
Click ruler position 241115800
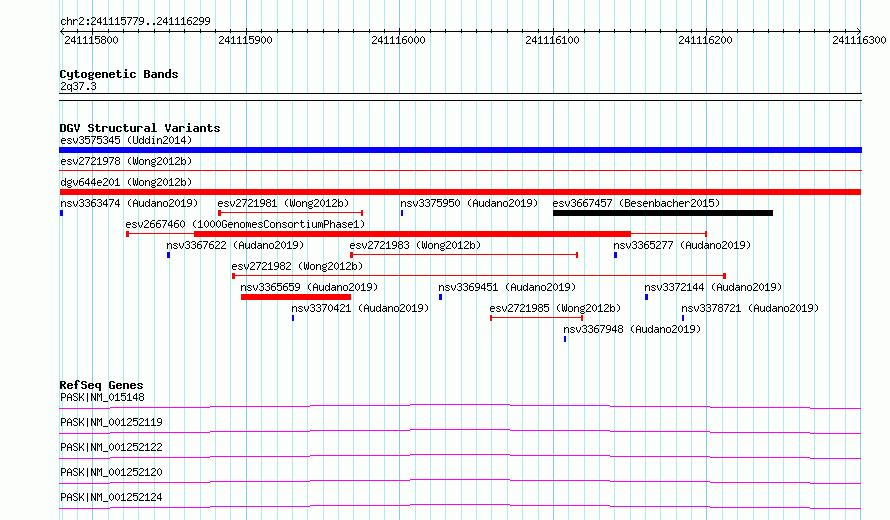[91, 40]
